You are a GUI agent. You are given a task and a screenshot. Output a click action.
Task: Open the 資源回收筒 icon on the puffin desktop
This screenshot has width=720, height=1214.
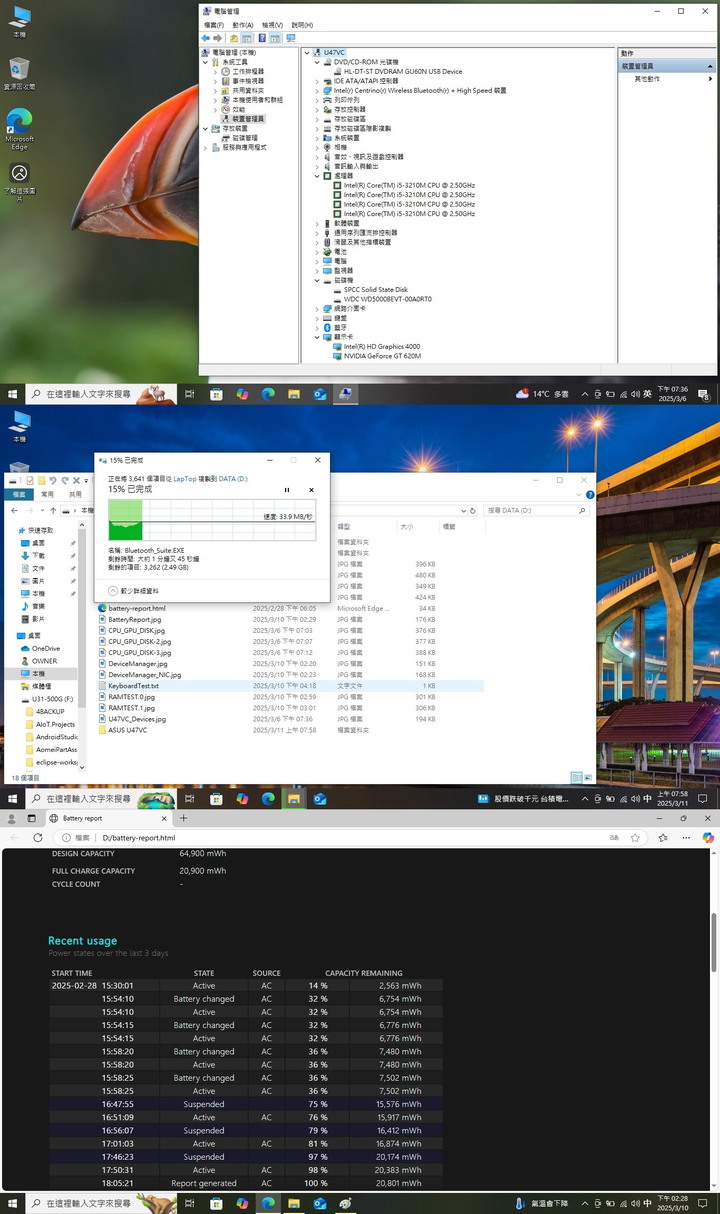19,73
